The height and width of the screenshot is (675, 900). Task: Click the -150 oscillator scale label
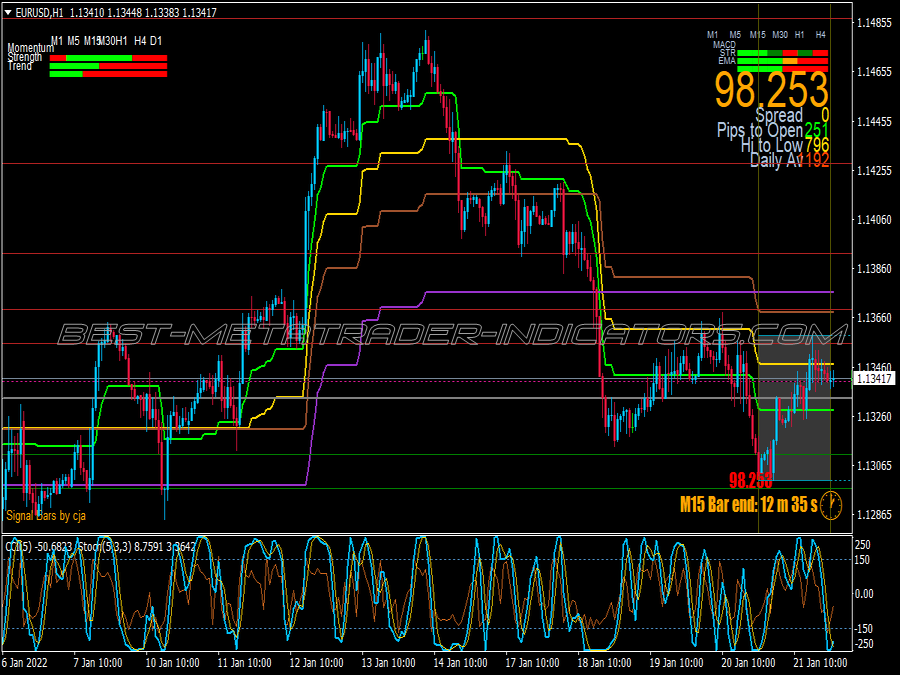coord(863,629)
